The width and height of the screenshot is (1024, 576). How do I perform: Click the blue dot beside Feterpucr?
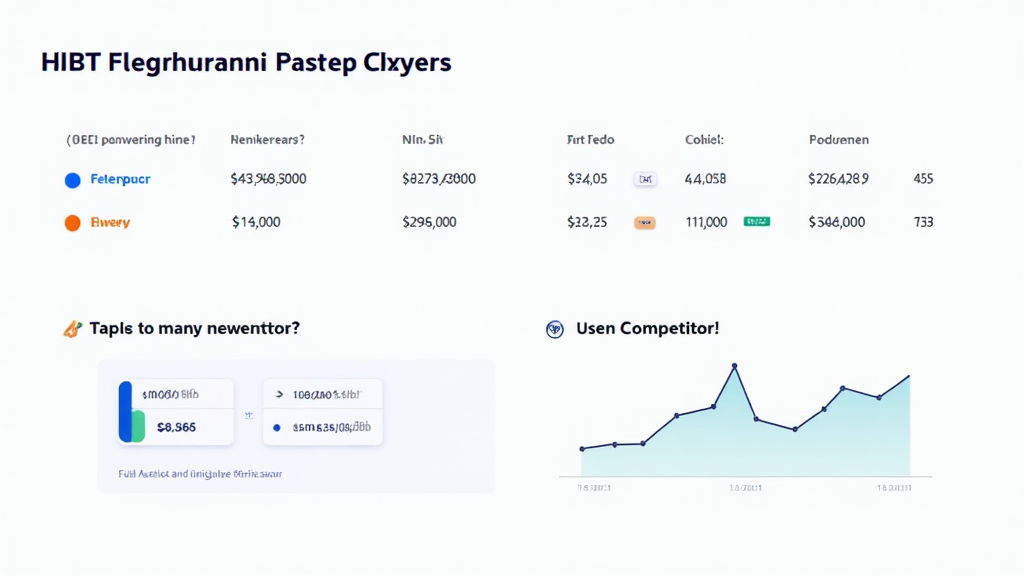coord(72,180)
